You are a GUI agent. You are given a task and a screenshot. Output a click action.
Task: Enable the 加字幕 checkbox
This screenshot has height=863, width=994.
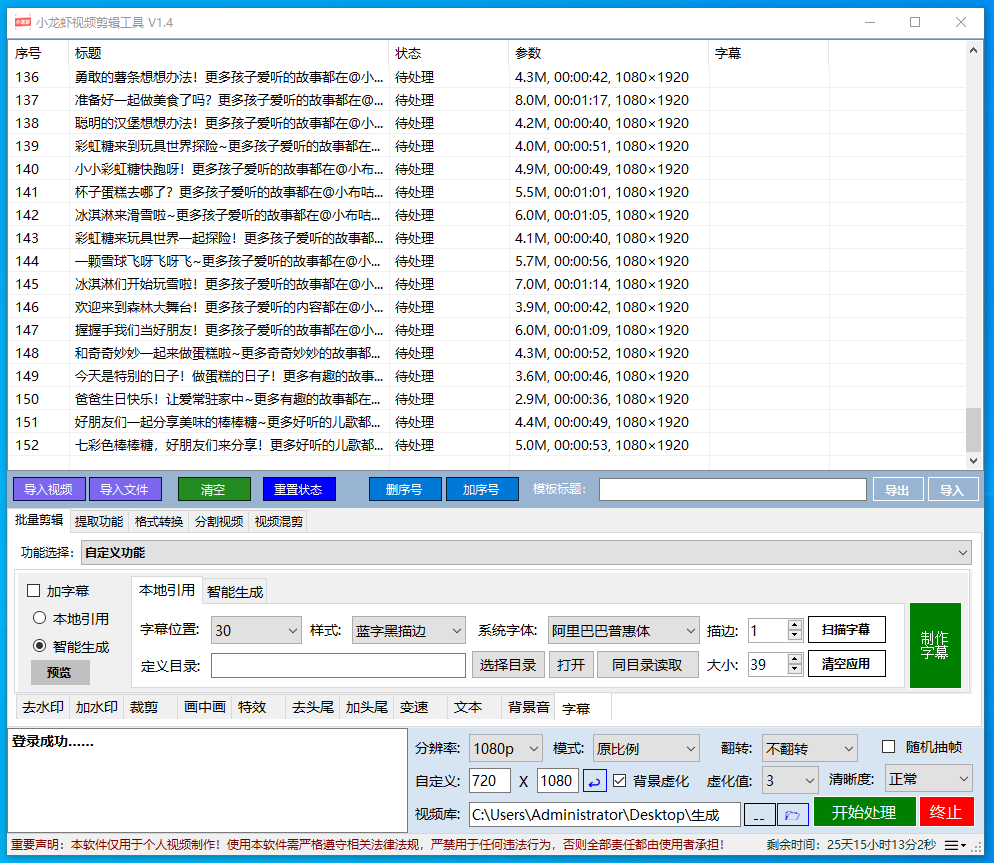pyautogui.click(x=31, y=590)
